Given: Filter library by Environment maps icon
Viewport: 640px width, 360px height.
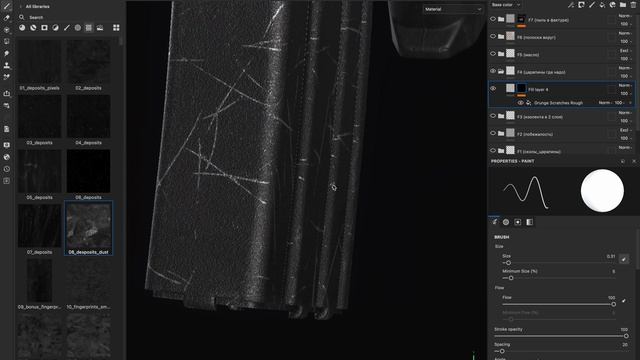Looking at the screenshot, I should [x=100, y=28].
